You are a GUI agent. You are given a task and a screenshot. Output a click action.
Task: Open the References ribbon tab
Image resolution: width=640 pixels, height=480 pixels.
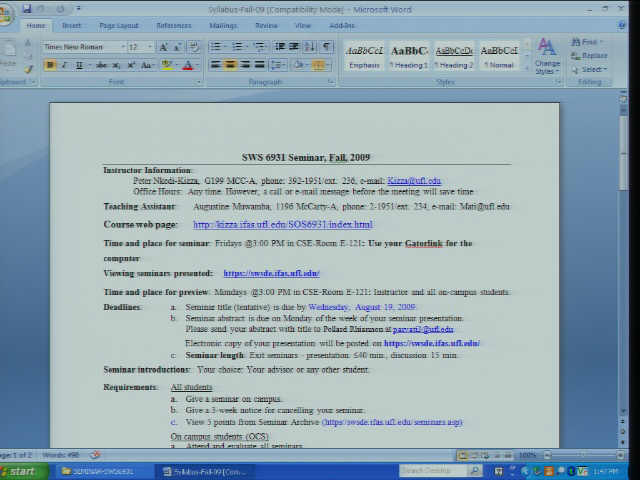173,25
